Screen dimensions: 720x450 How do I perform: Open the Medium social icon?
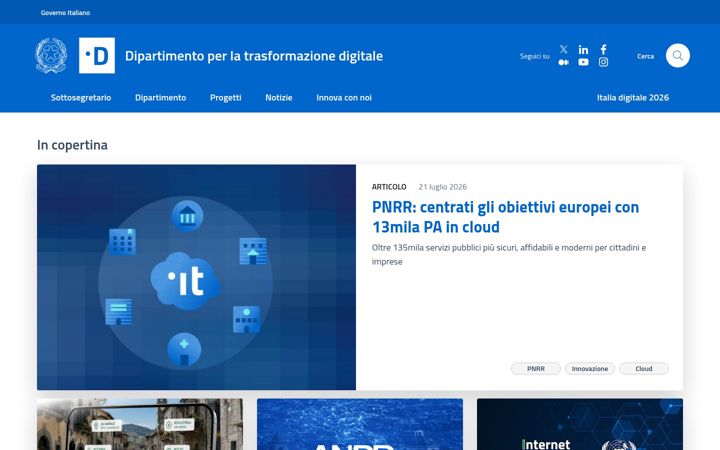coord(563,62)
